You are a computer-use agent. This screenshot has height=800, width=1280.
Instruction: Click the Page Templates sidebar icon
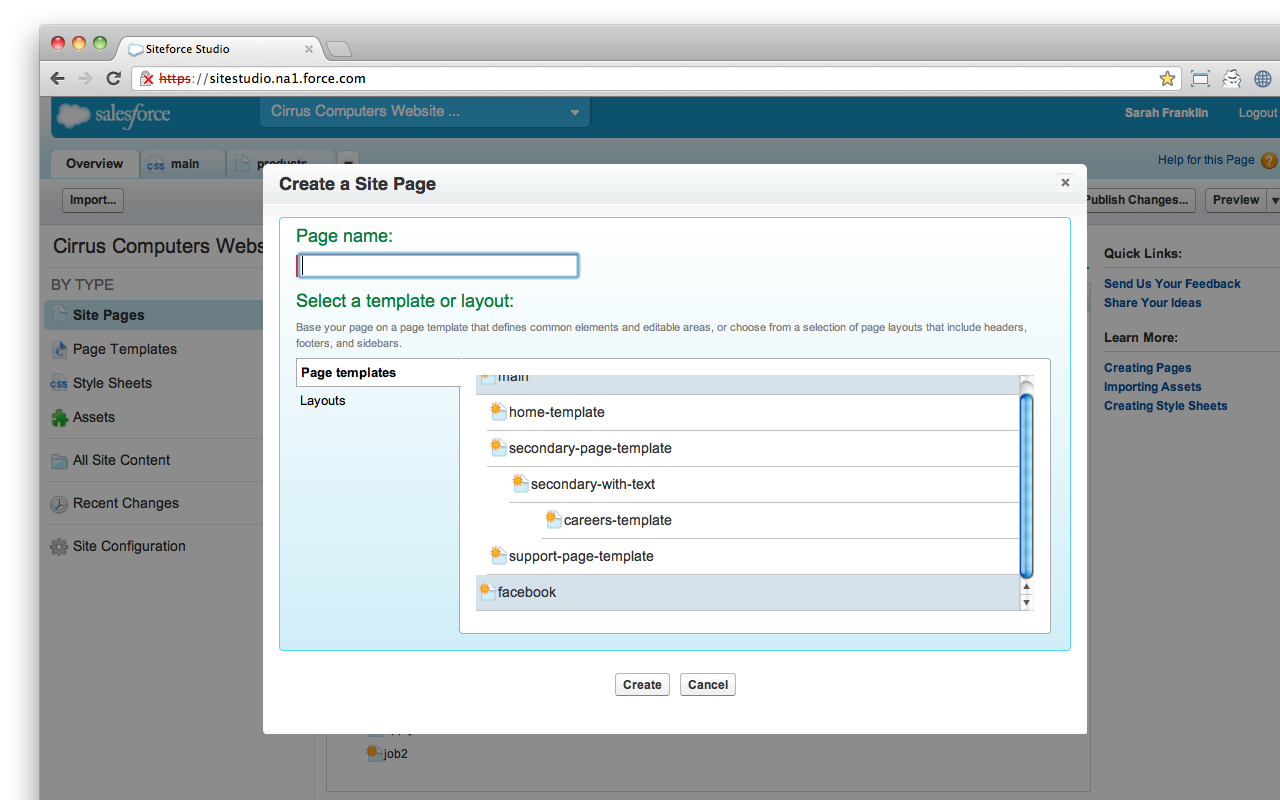59,349
